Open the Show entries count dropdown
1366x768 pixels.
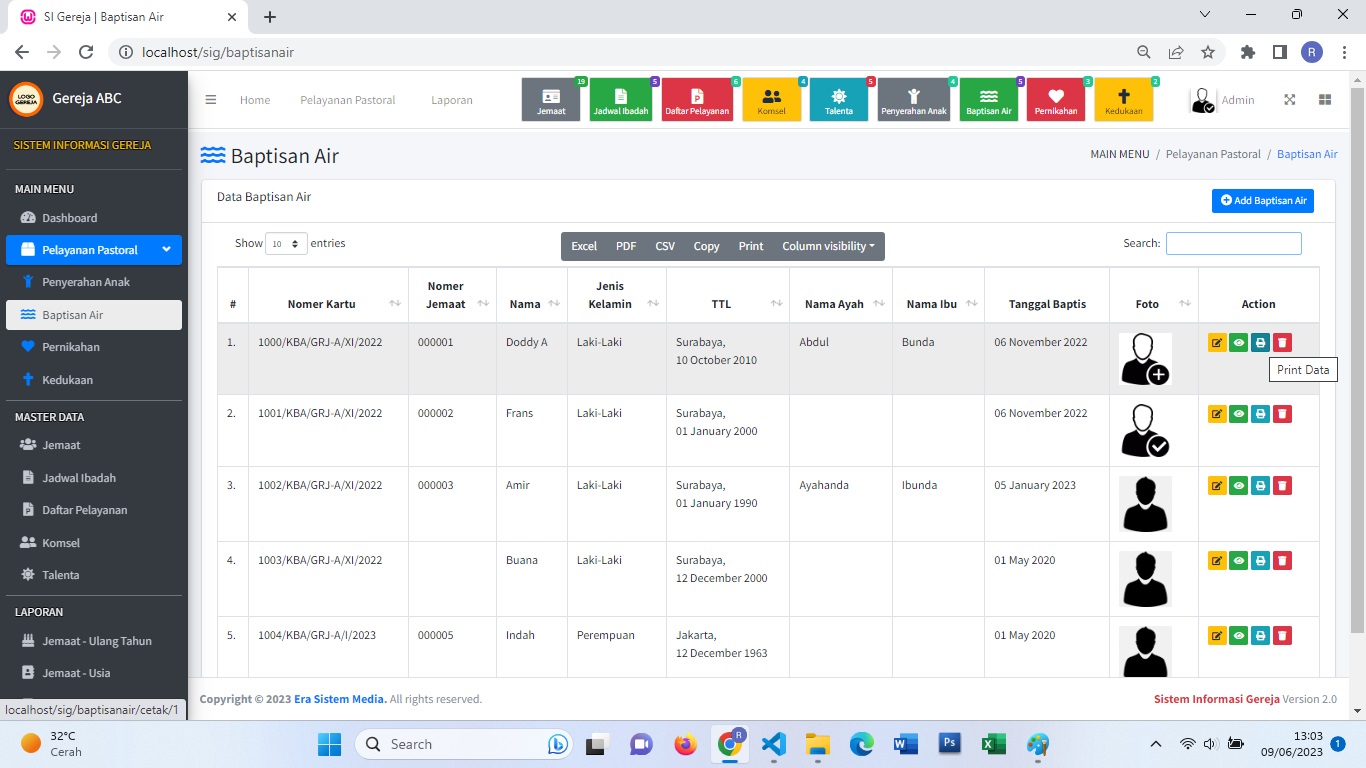(x=286, y=244)
